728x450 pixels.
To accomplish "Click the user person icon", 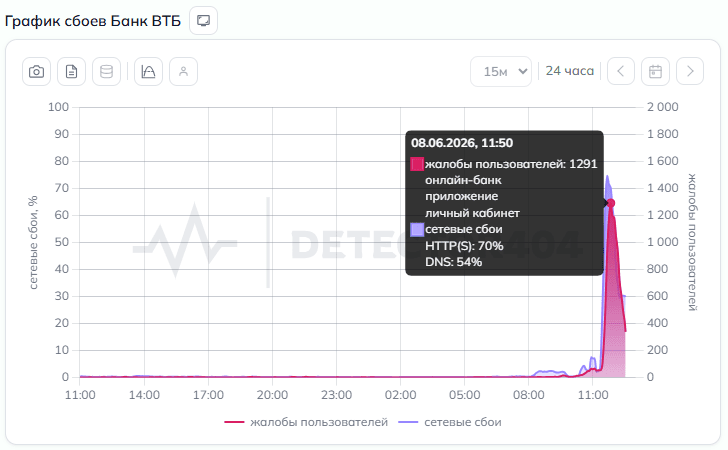I will [183, 72].
